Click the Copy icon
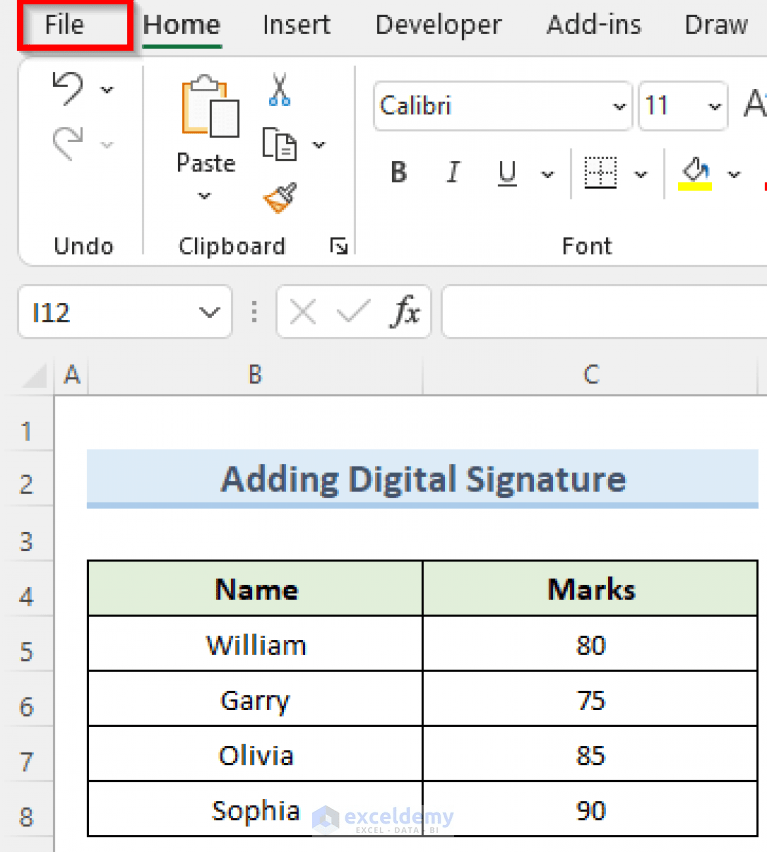This screenshot has width=767, height=852. (x=279, y=144)
